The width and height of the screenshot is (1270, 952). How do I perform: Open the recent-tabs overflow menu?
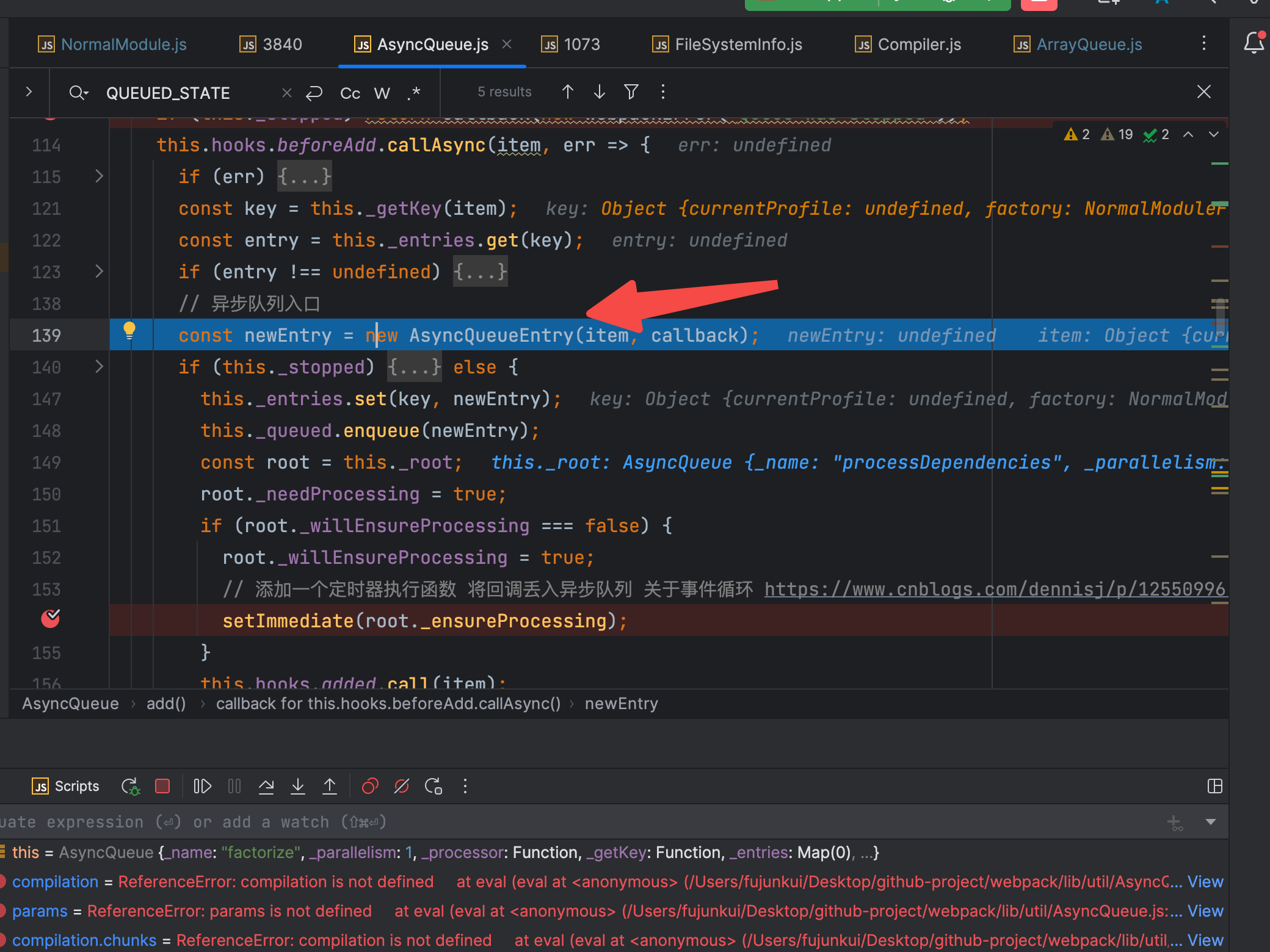tap(1203, 44)
